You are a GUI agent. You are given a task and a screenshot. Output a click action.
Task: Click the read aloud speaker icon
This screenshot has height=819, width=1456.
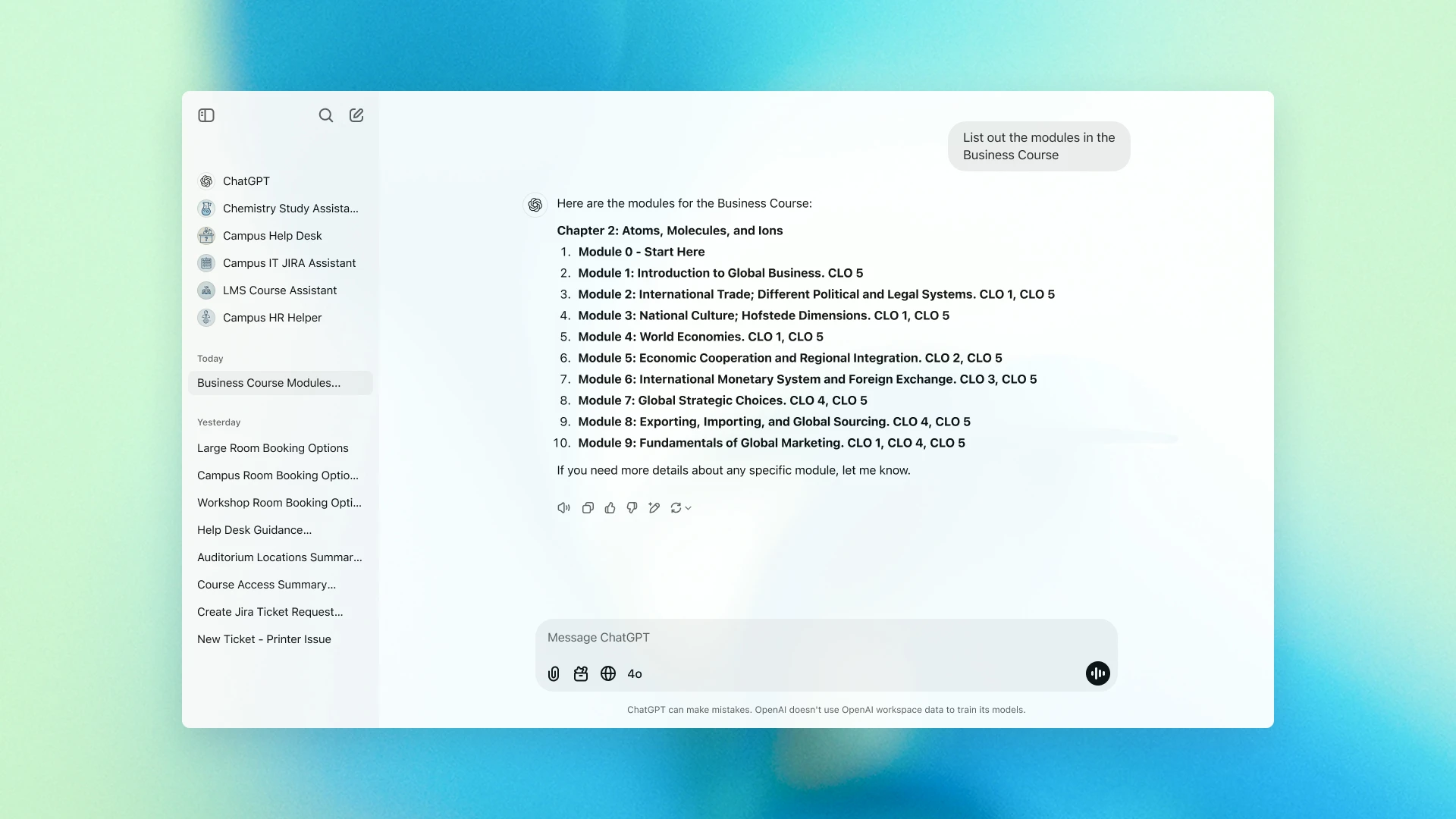pos(563,508)
